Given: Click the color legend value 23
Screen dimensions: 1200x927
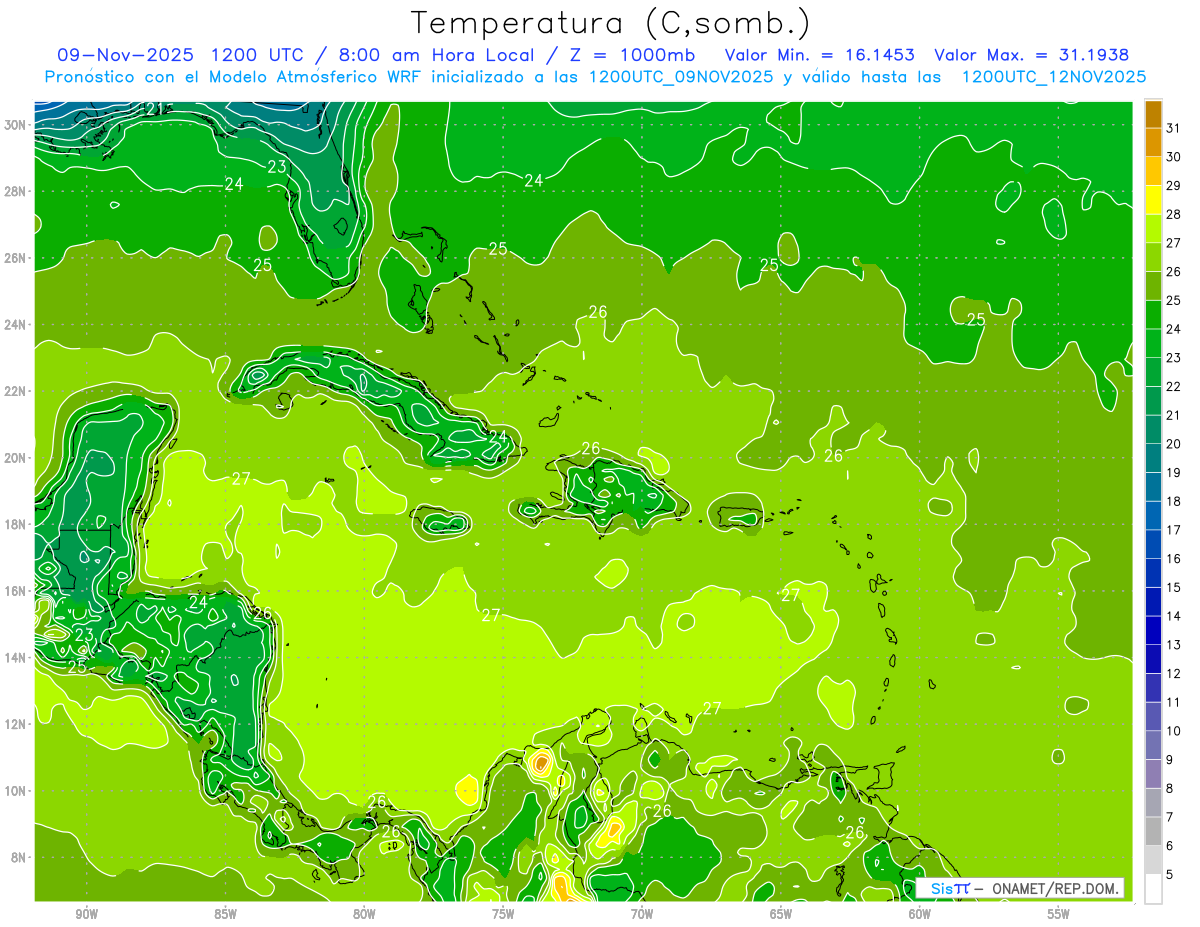Looking at the screenshot, I should point(1174,358).
